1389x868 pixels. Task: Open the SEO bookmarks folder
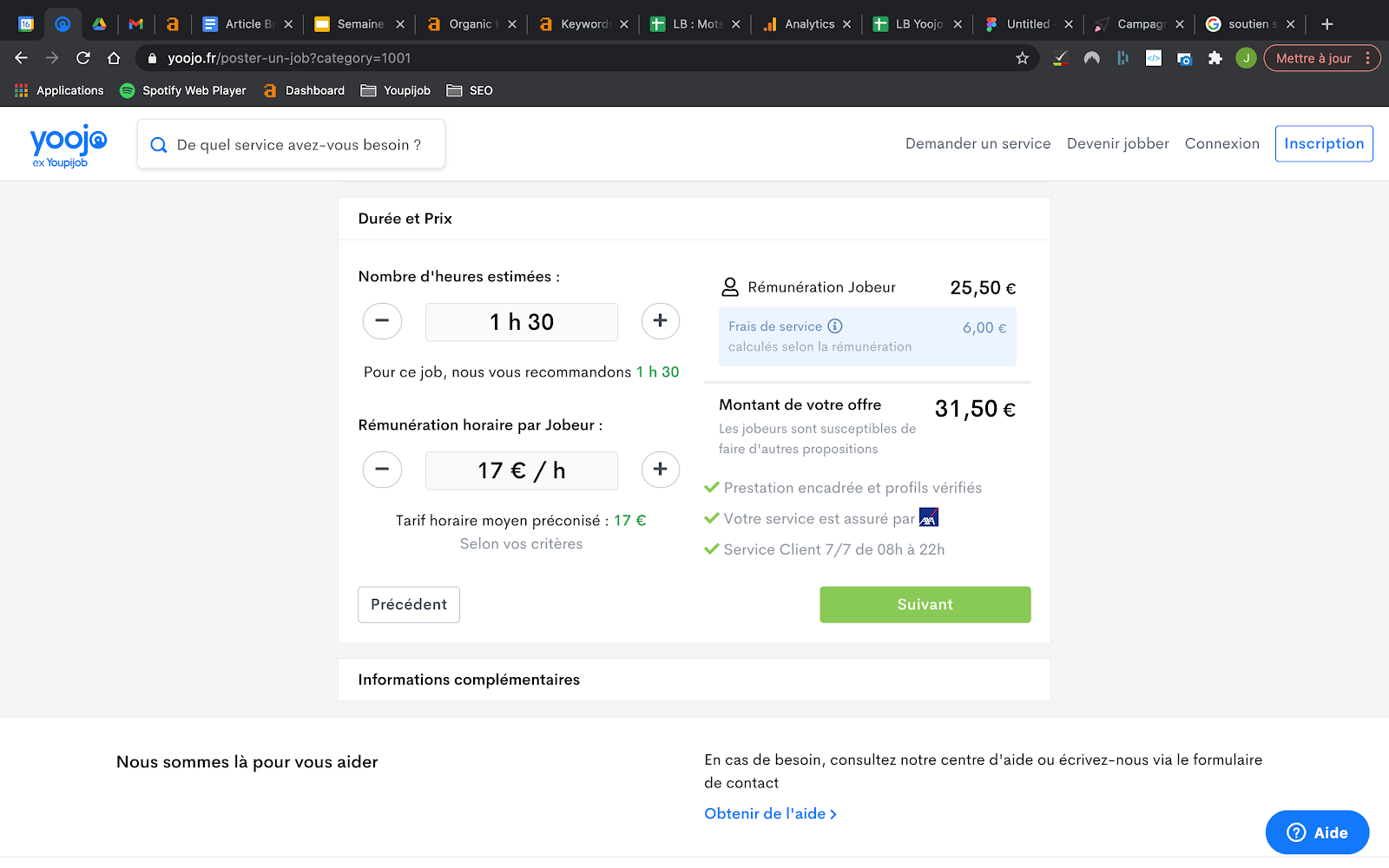470,90
